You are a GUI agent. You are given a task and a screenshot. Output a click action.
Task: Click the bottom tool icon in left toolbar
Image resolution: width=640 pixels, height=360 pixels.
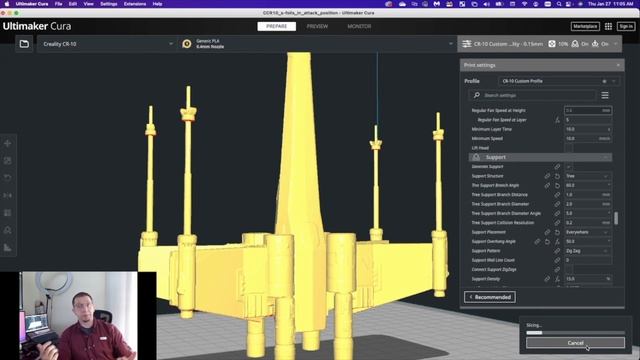(x=7, y=247)
